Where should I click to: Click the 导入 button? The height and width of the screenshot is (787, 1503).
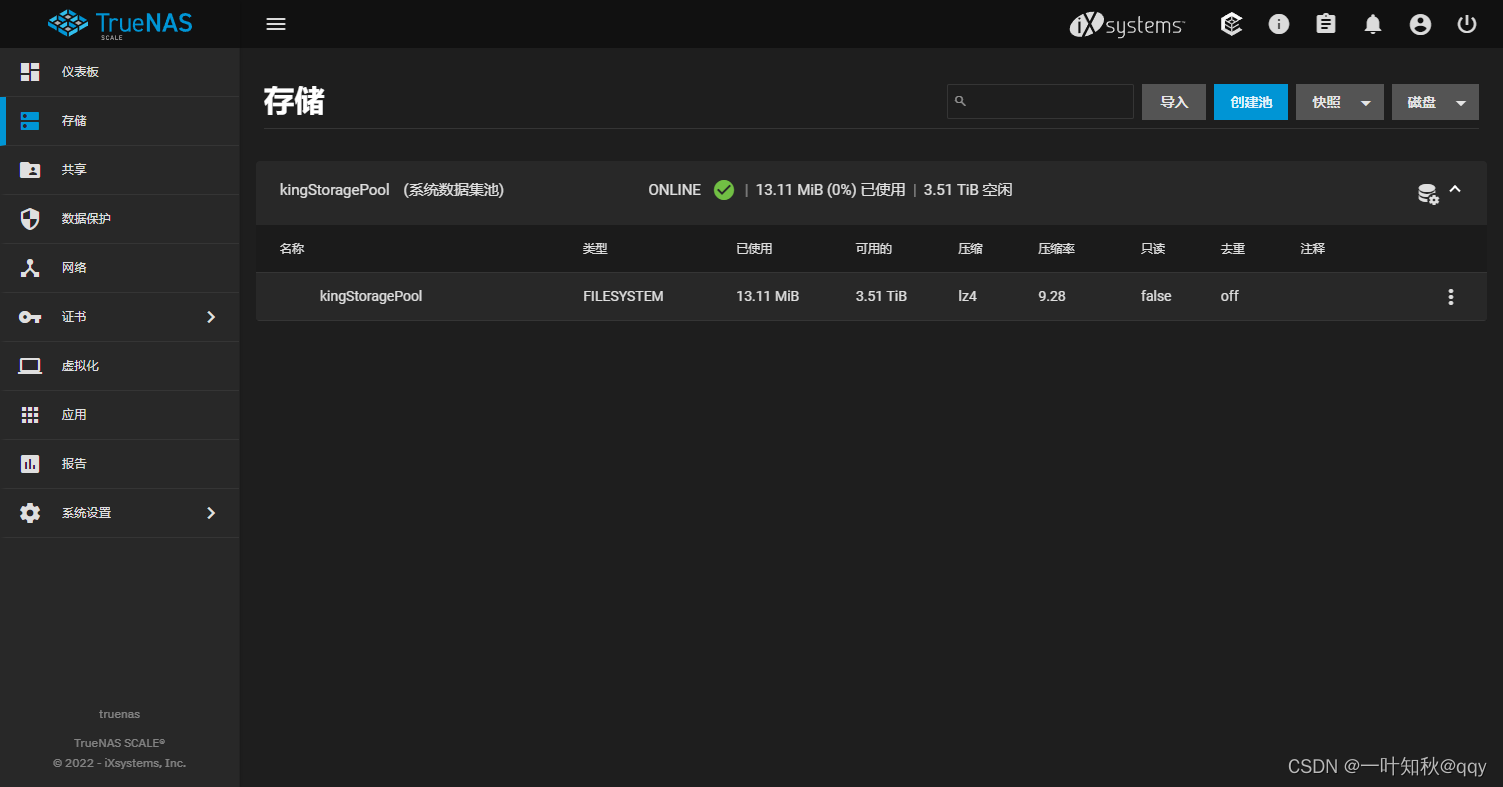point(1174,102)
